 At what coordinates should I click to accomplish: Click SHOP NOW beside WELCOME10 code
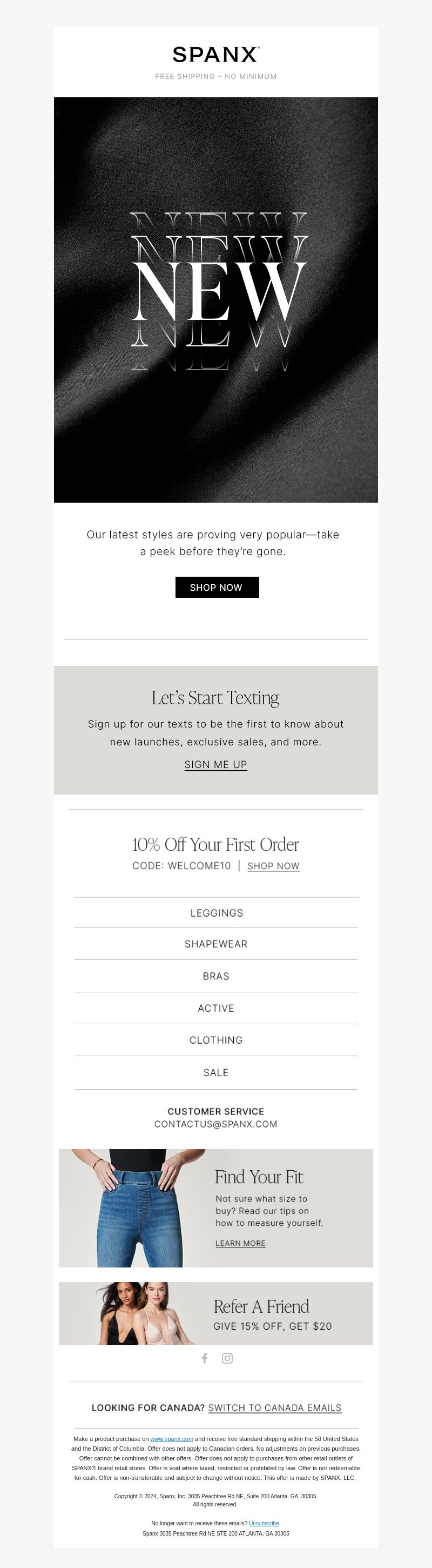click(x=273, y=865)
